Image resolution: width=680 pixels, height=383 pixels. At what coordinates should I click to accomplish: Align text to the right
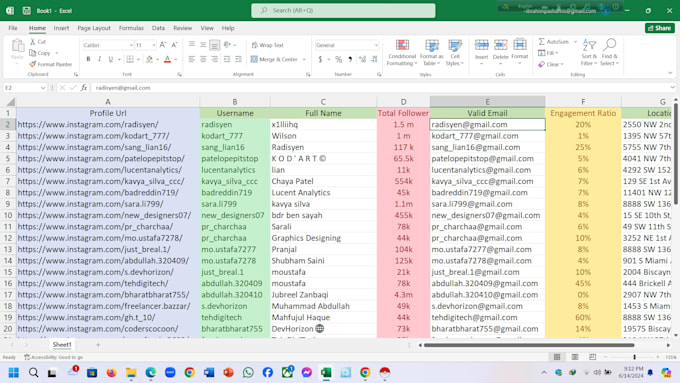(214, 59)
